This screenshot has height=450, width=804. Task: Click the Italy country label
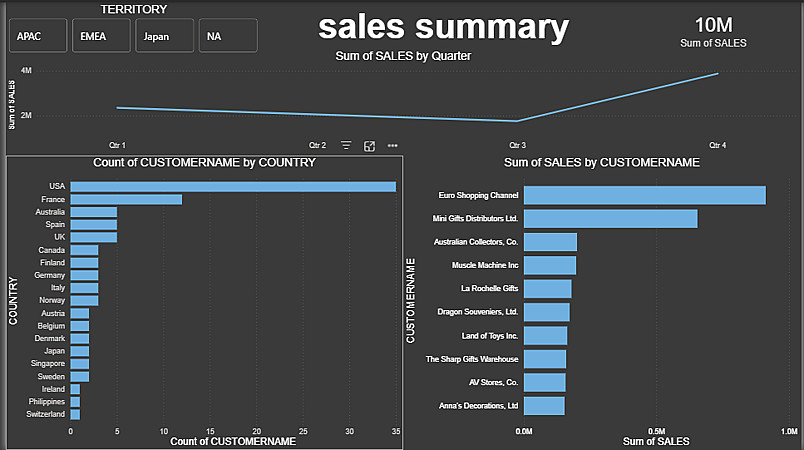tap(57, 288)
